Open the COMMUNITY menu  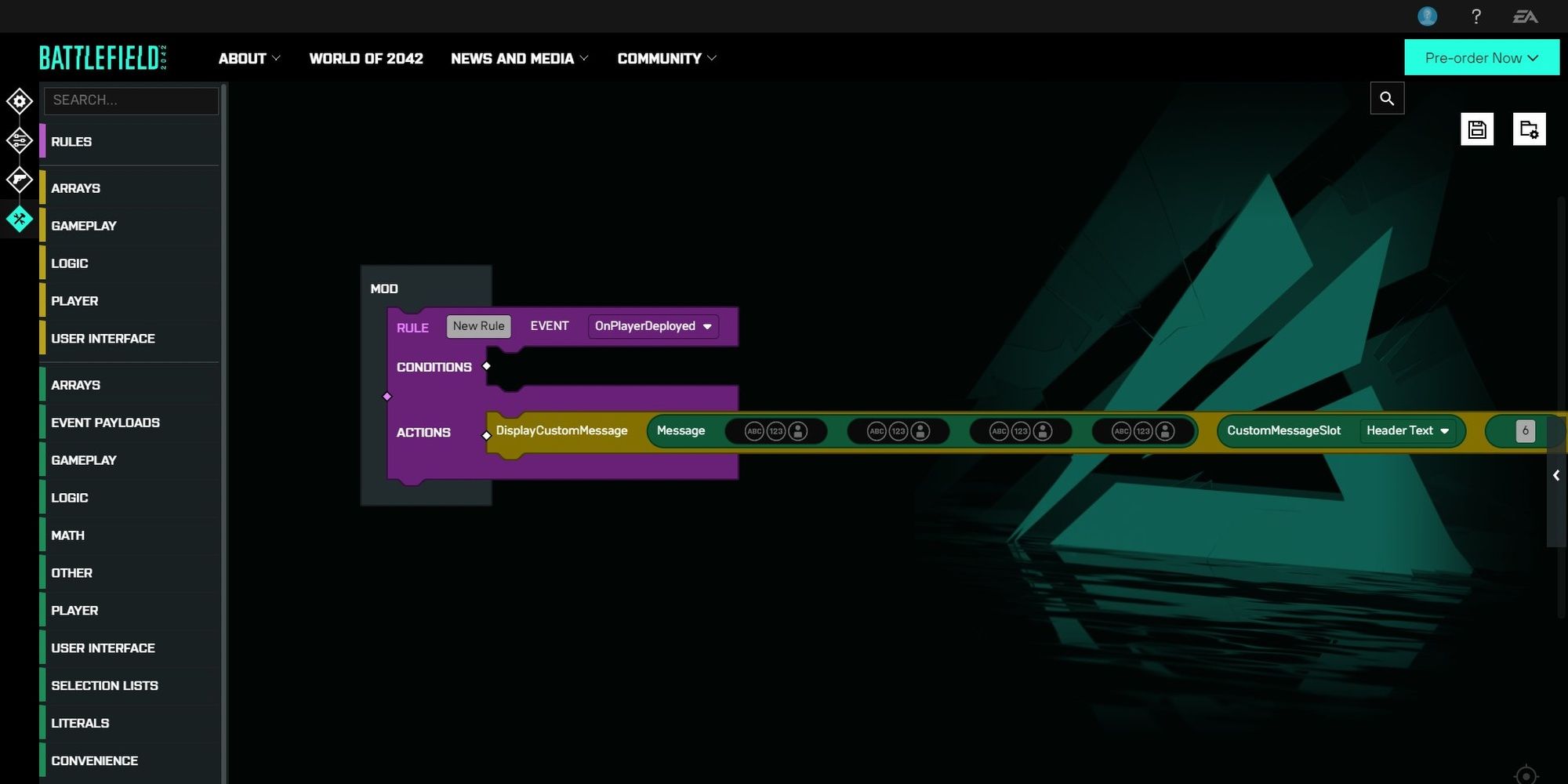666,59
